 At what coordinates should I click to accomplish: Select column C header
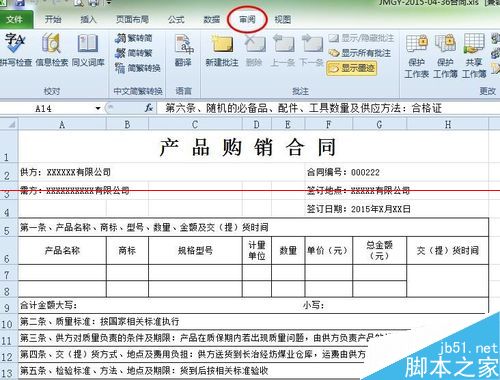click(195, 124)
